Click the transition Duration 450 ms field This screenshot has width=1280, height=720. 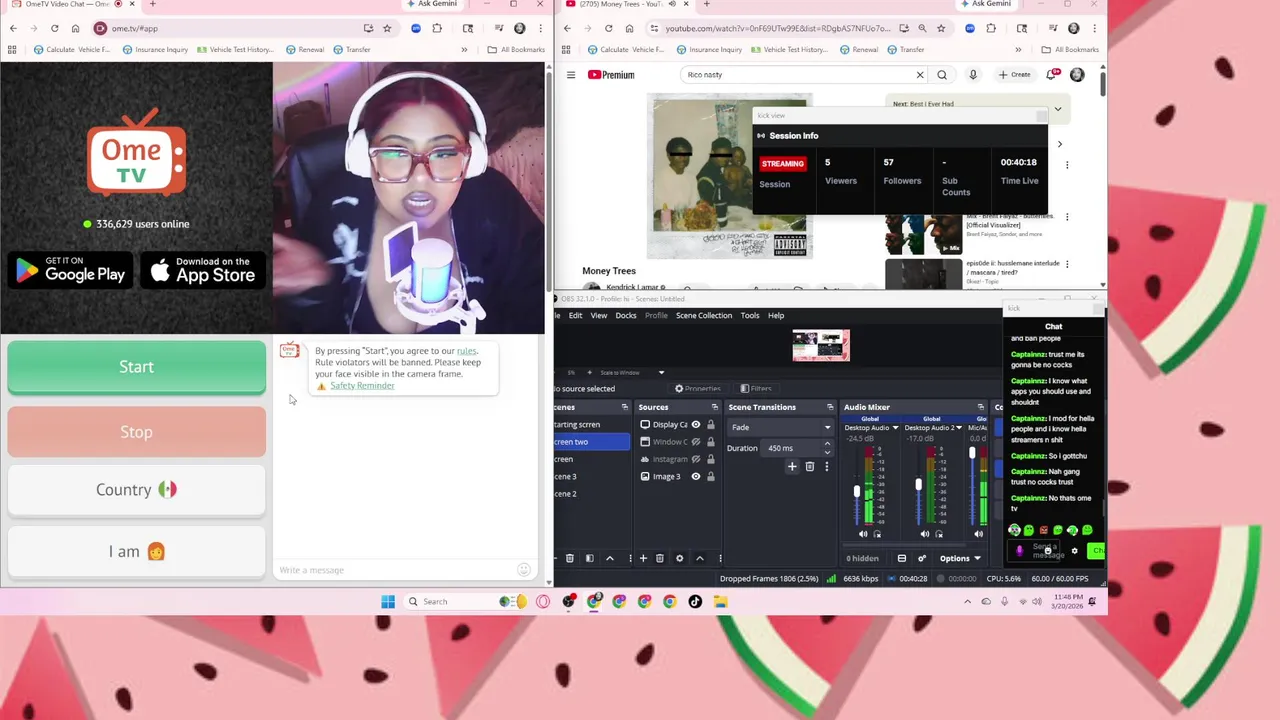tap(796, 448)
